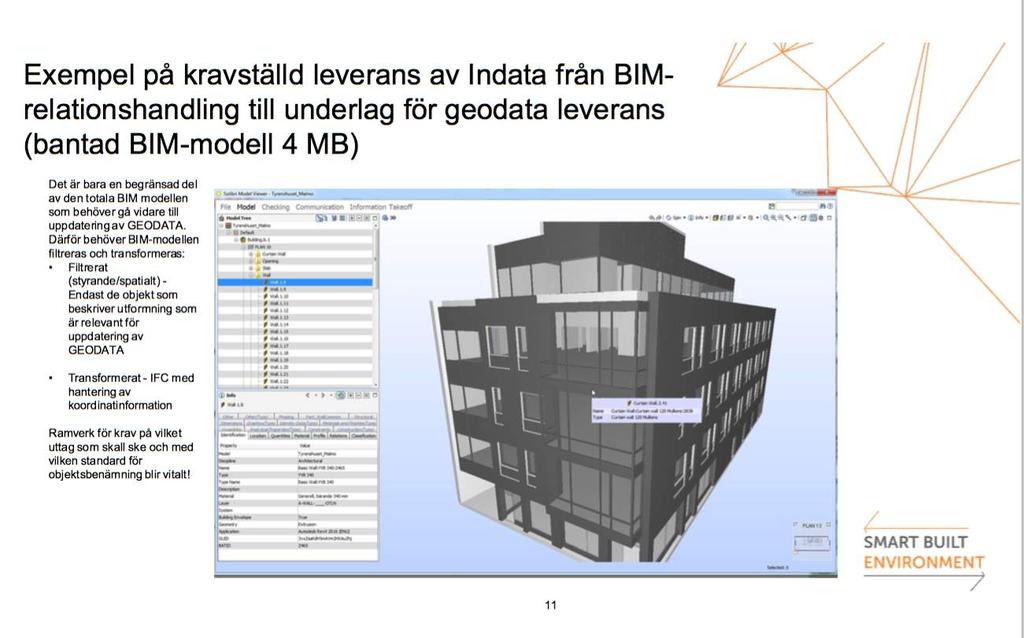Click the Geometry property row

point(298,524)
